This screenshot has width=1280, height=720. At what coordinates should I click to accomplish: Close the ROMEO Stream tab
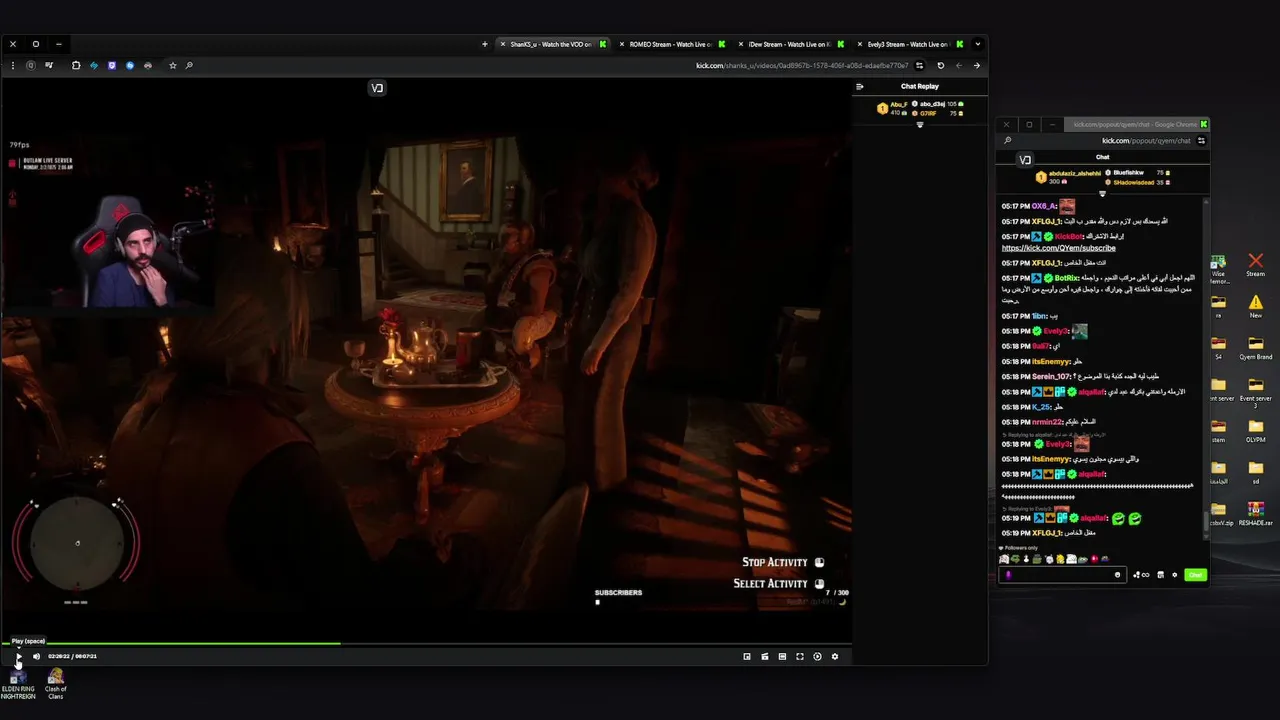tap(622, 44)
